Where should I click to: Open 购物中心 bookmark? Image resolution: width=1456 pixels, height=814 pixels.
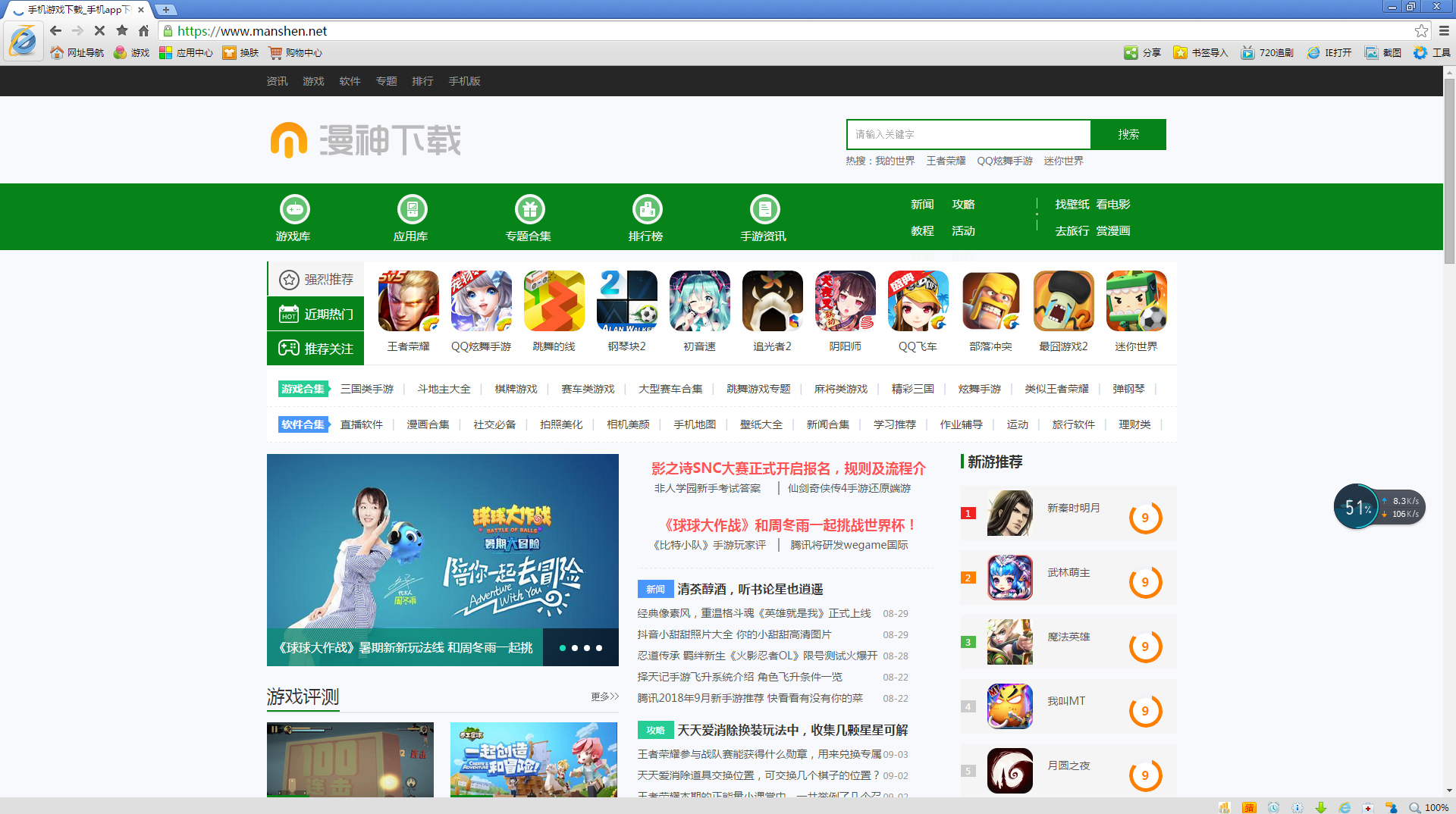click(x=296, y=52)
